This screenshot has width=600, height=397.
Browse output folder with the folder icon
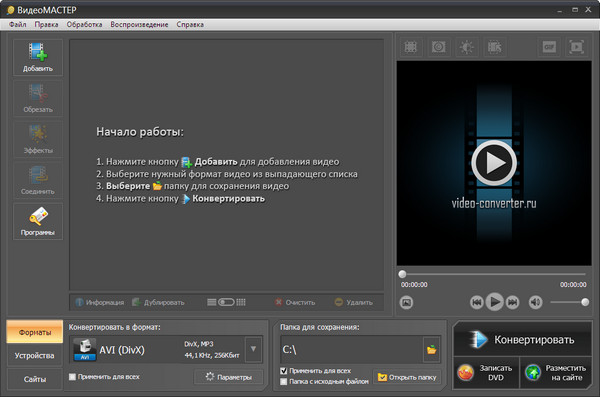tap(431, 350)
